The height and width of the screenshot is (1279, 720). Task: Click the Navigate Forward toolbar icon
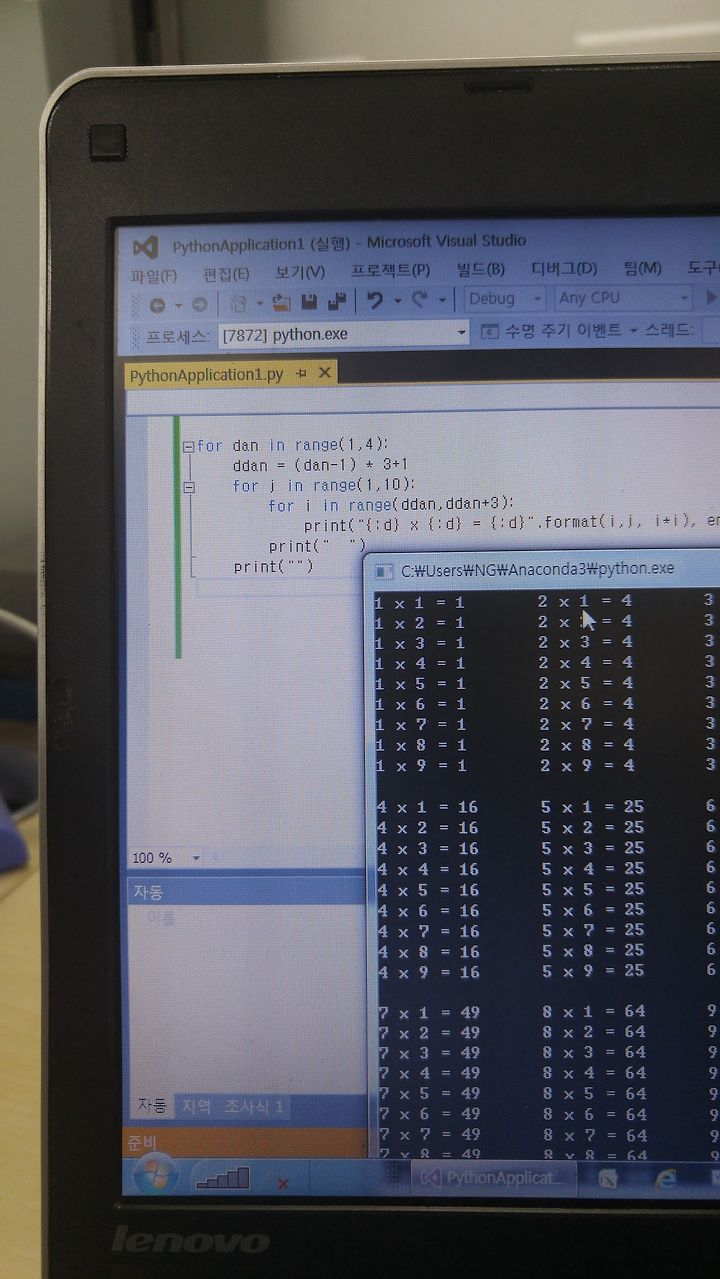(x=199, y=304)
